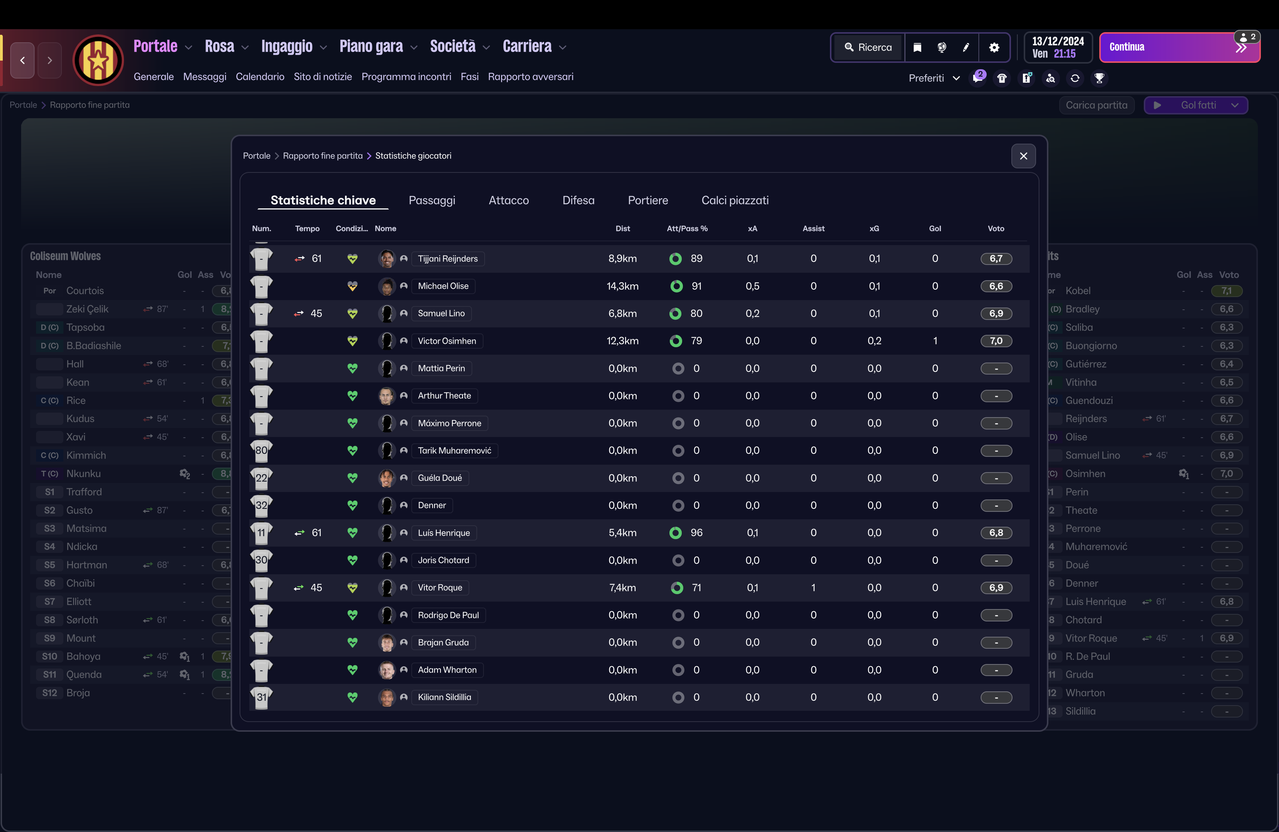Click the shirt icon next to Preferiti
1279x832 pixels.
tap(1002, 78)
